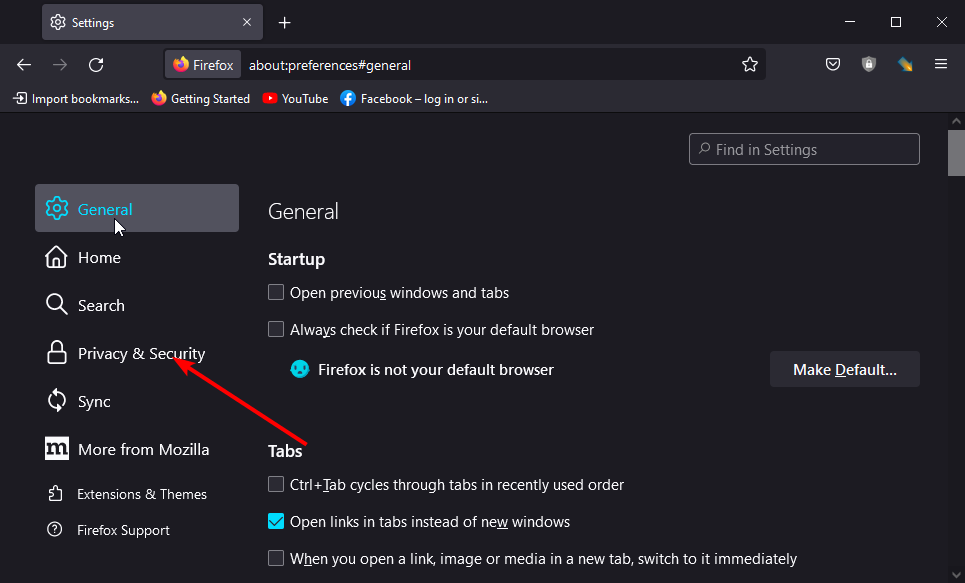Viewport: 965px width, 583px height.
Task: Enable Open previous windows and tabs
Action: coord(276,292)
